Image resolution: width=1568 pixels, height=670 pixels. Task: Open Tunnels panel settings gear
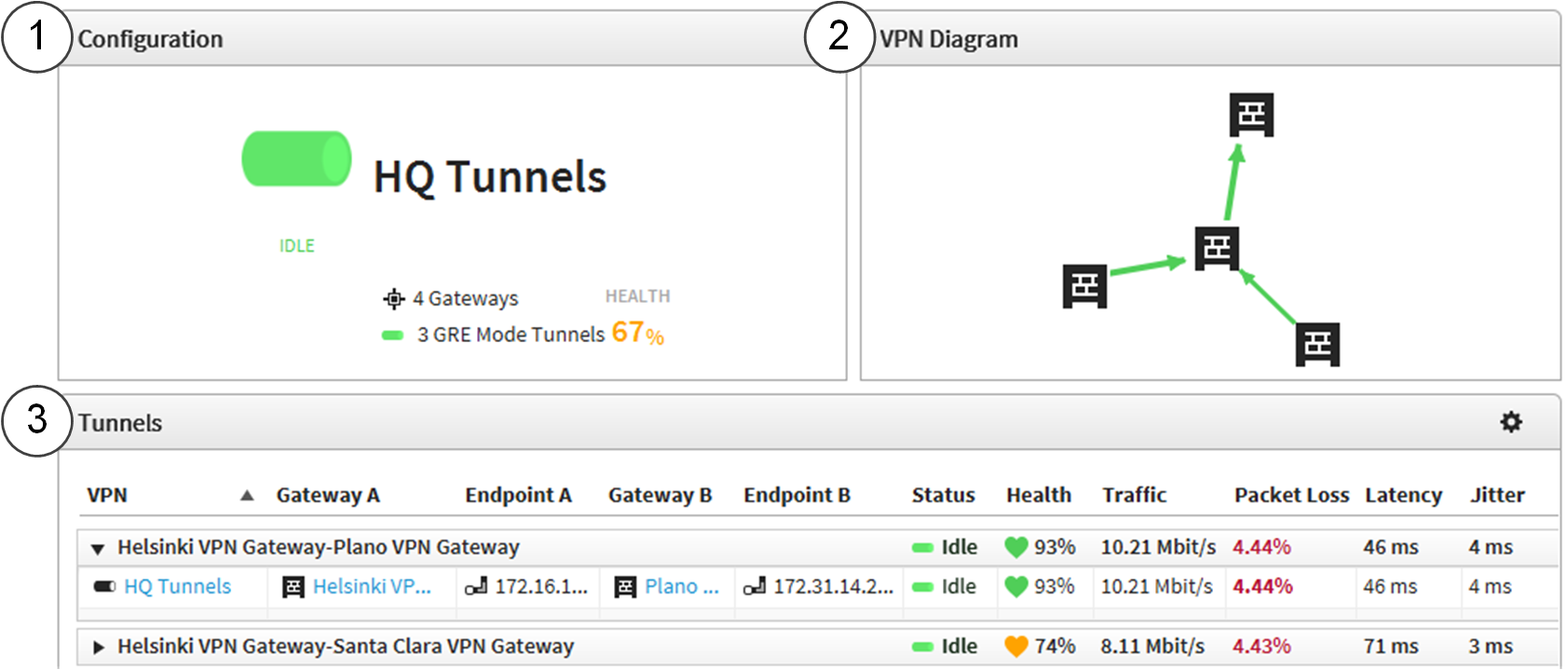click(1510, 422)
